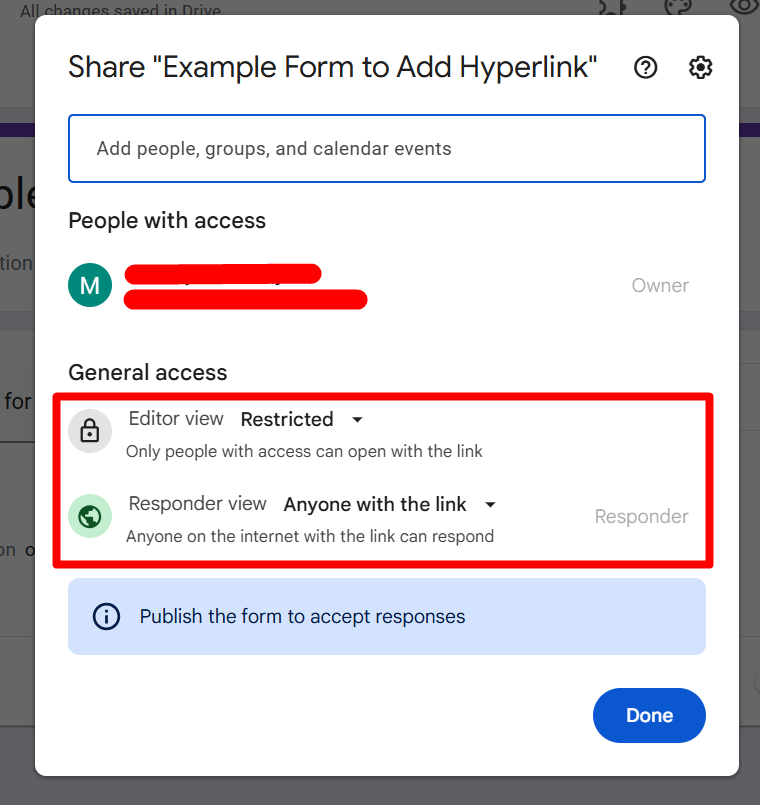Expand the Owner role options

coord(660,285)
